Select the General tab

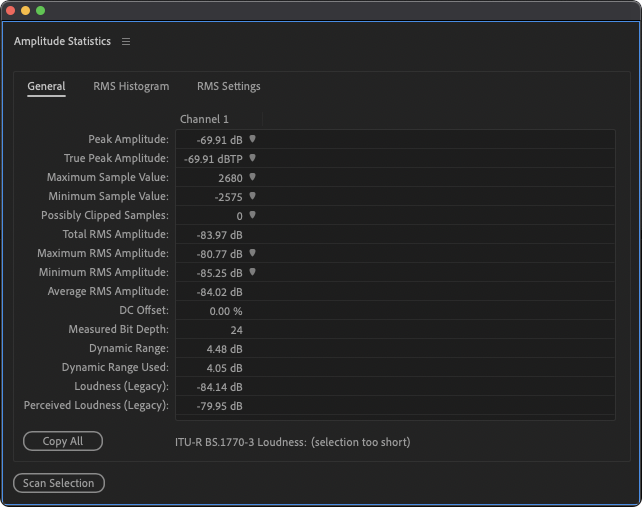[46, 86]
